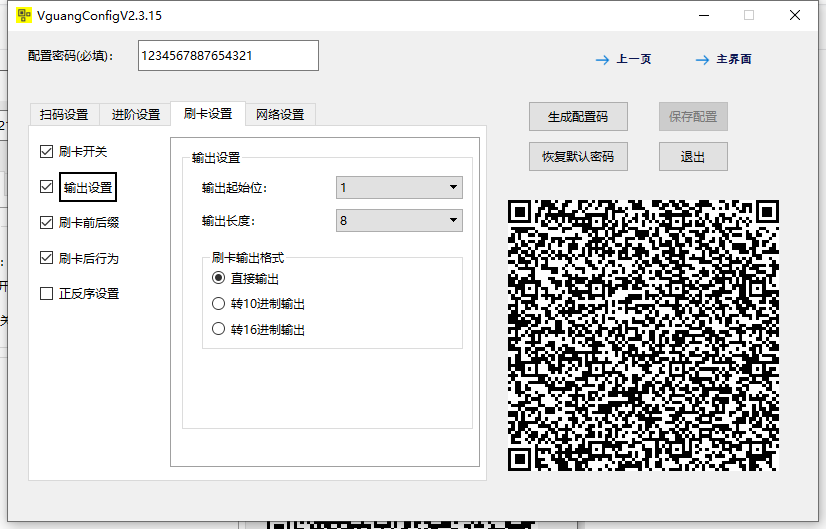Switch to the 进阶设置 tab

click(x=135, y=114)
